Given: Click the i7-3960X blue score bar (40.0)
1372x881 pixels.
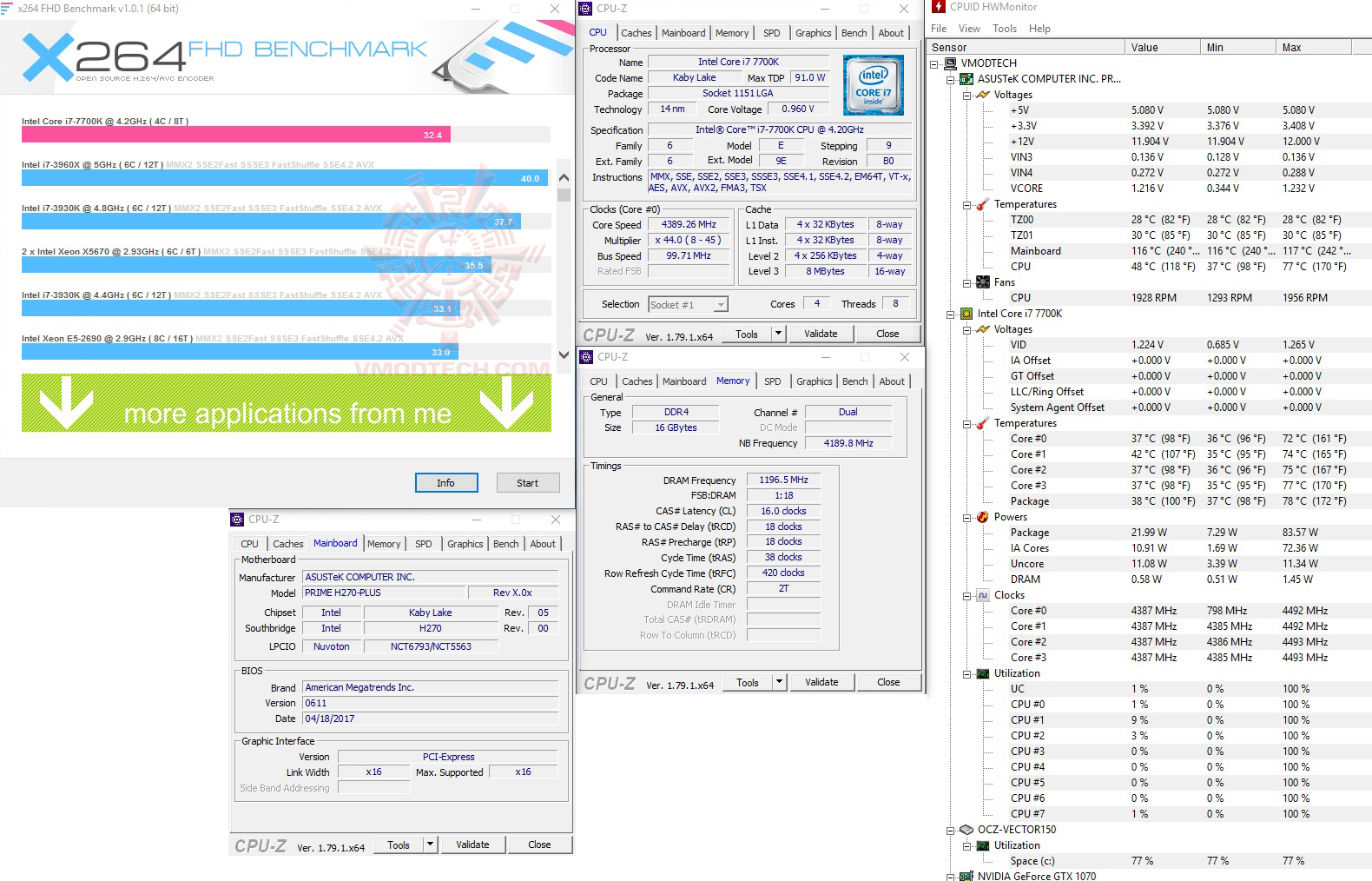Looking at the screenshot, I should 285,178.
